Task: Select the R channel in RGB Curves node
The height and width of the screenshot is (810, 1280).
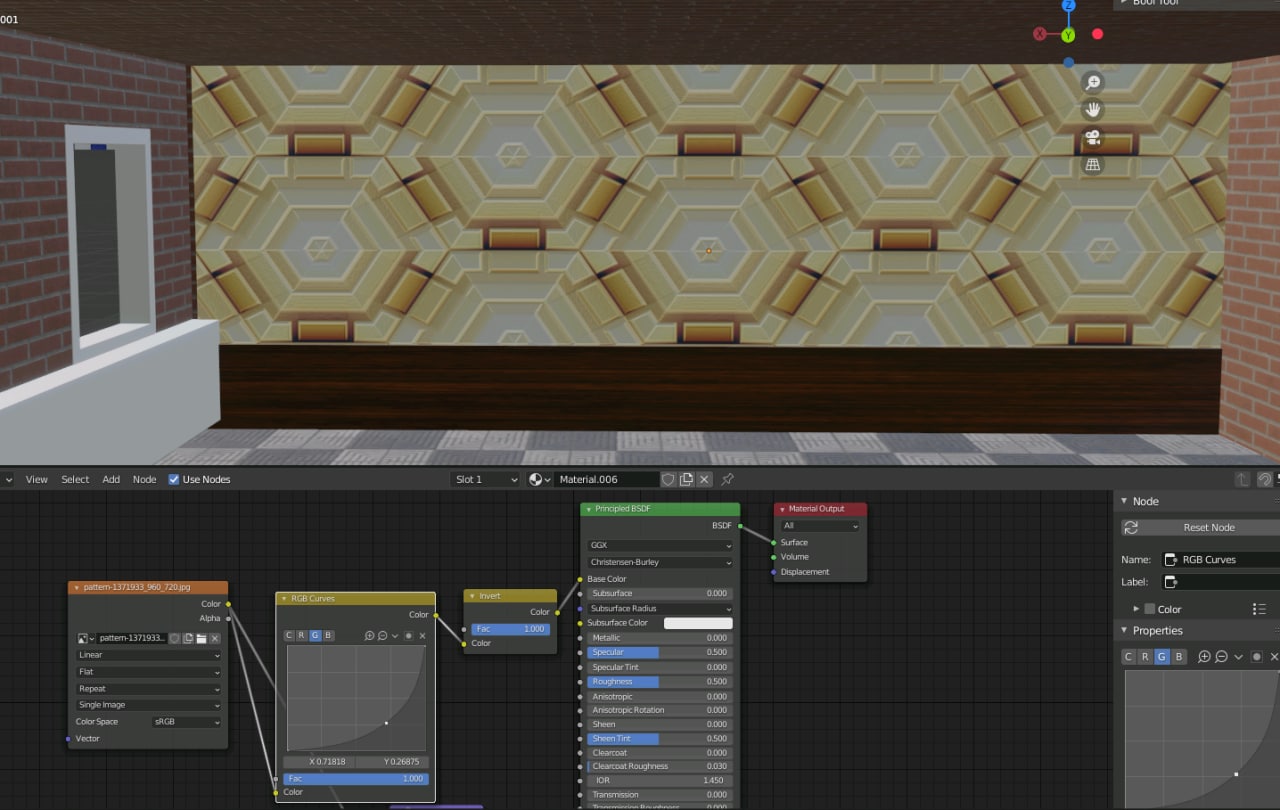Action: [302, 636]
